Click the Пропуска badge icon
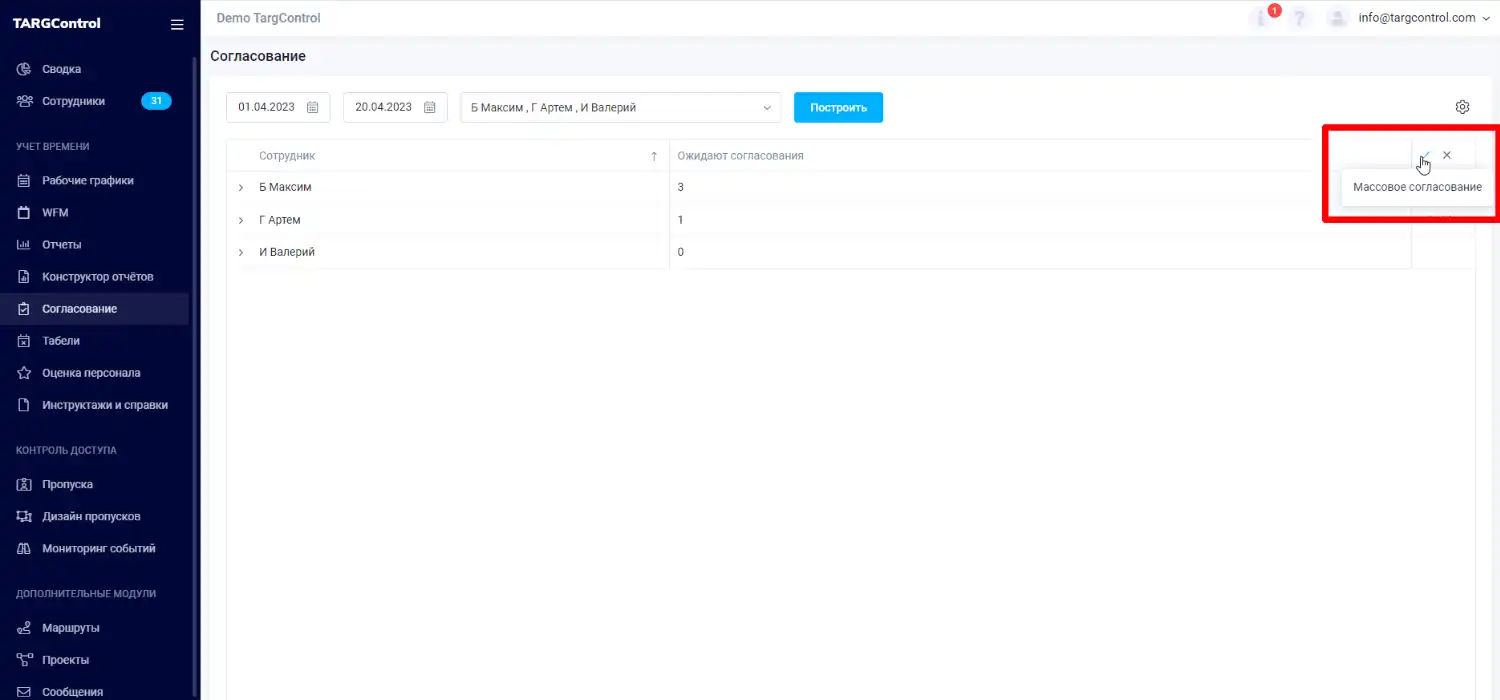Screen dimensions: 1500x700 tap(24, 484)
